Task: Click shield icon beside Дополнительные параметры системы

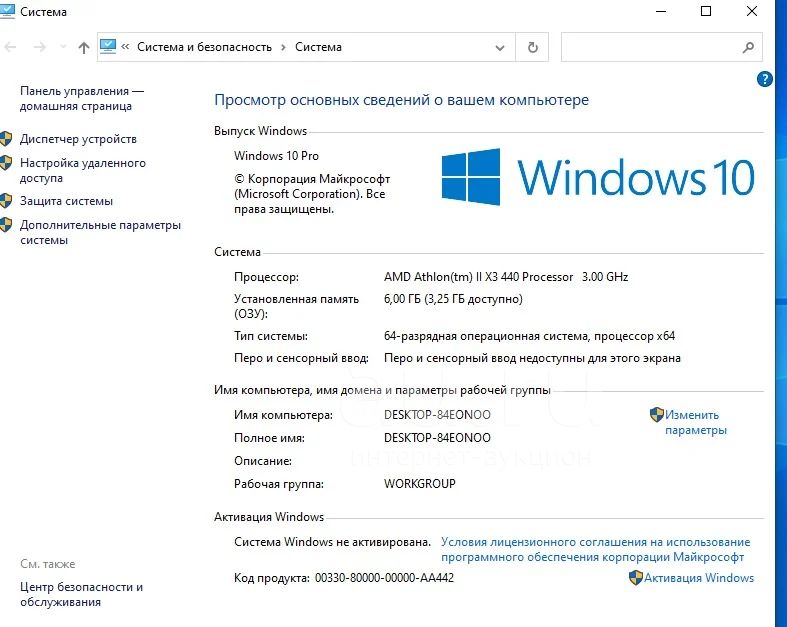Action: click(x=6, y=224)
